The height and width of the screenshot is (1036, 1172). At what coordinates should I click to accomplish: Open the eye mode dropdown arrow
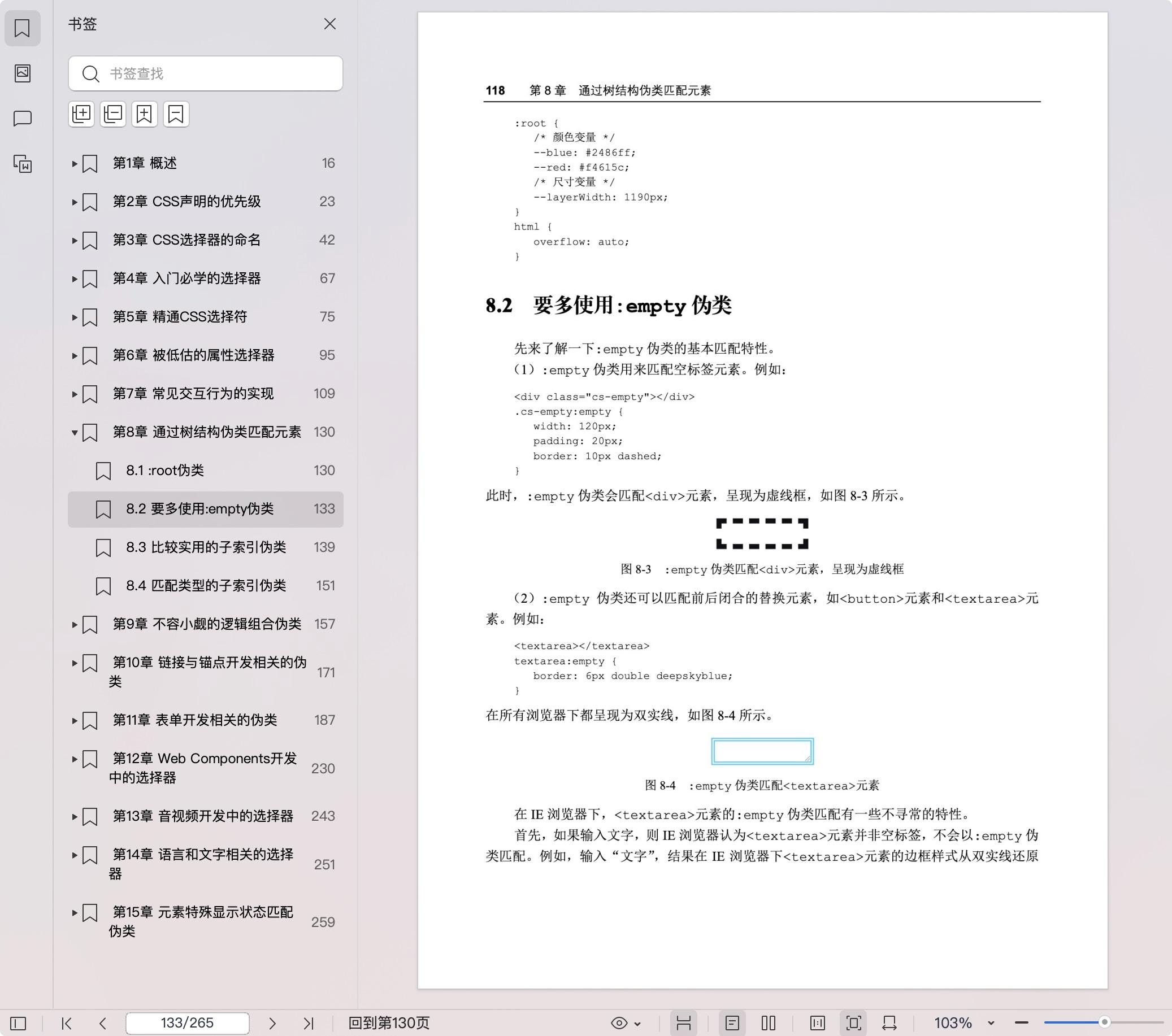pyautogui.click(x=637, y=1024)
